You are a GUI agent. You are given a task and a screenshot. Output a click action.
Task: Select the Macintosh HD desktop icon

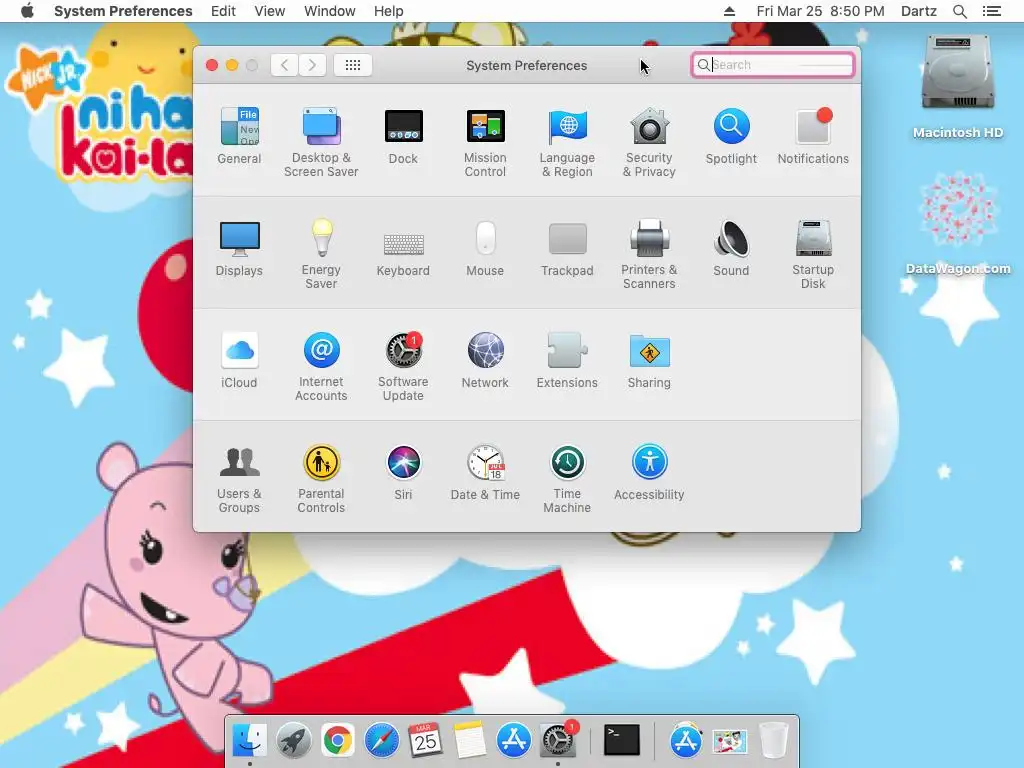957,86
